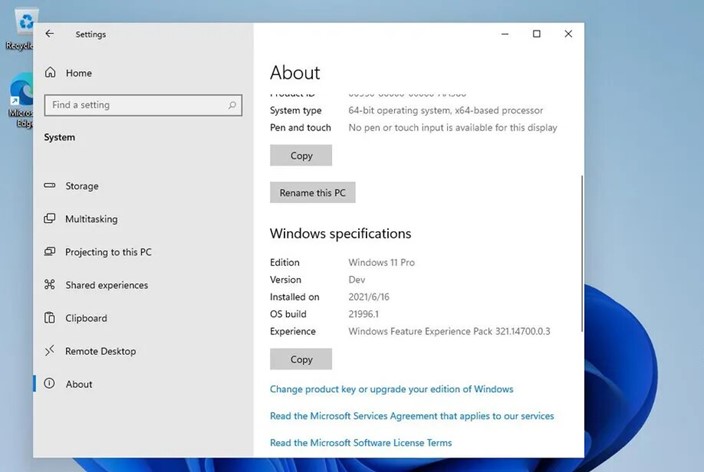Close the Settings window

point(568,34)
